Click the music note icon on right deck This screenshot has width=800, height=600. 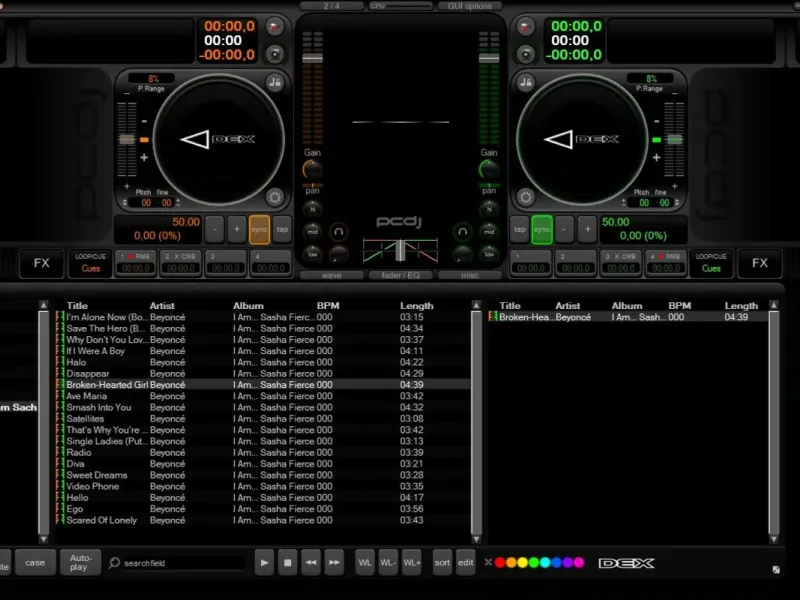click(524, 81)
